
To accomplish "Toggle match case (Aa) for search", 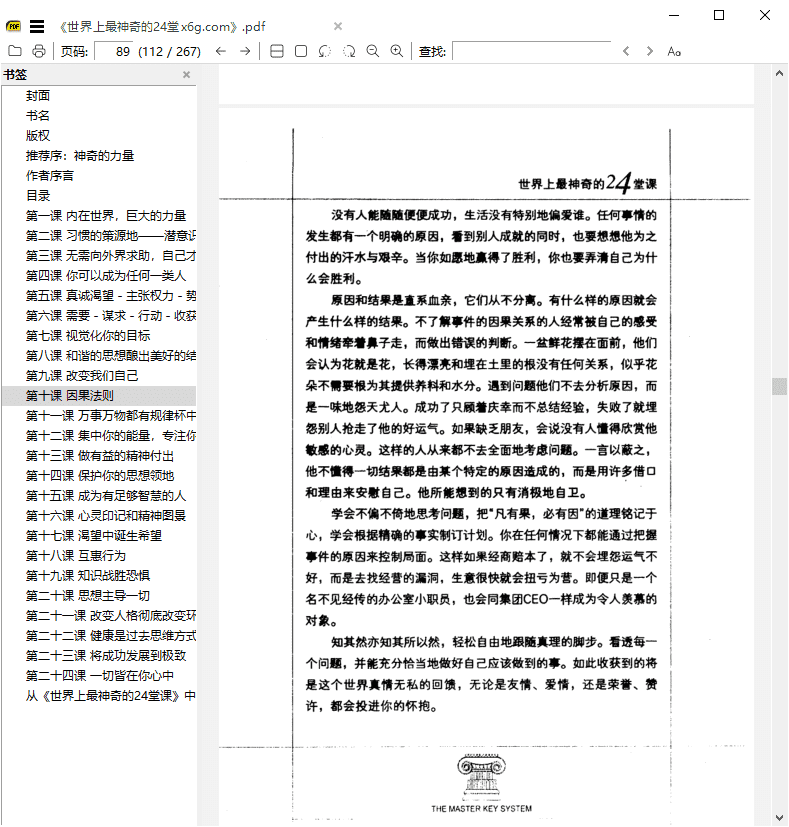I will point(674,51).
